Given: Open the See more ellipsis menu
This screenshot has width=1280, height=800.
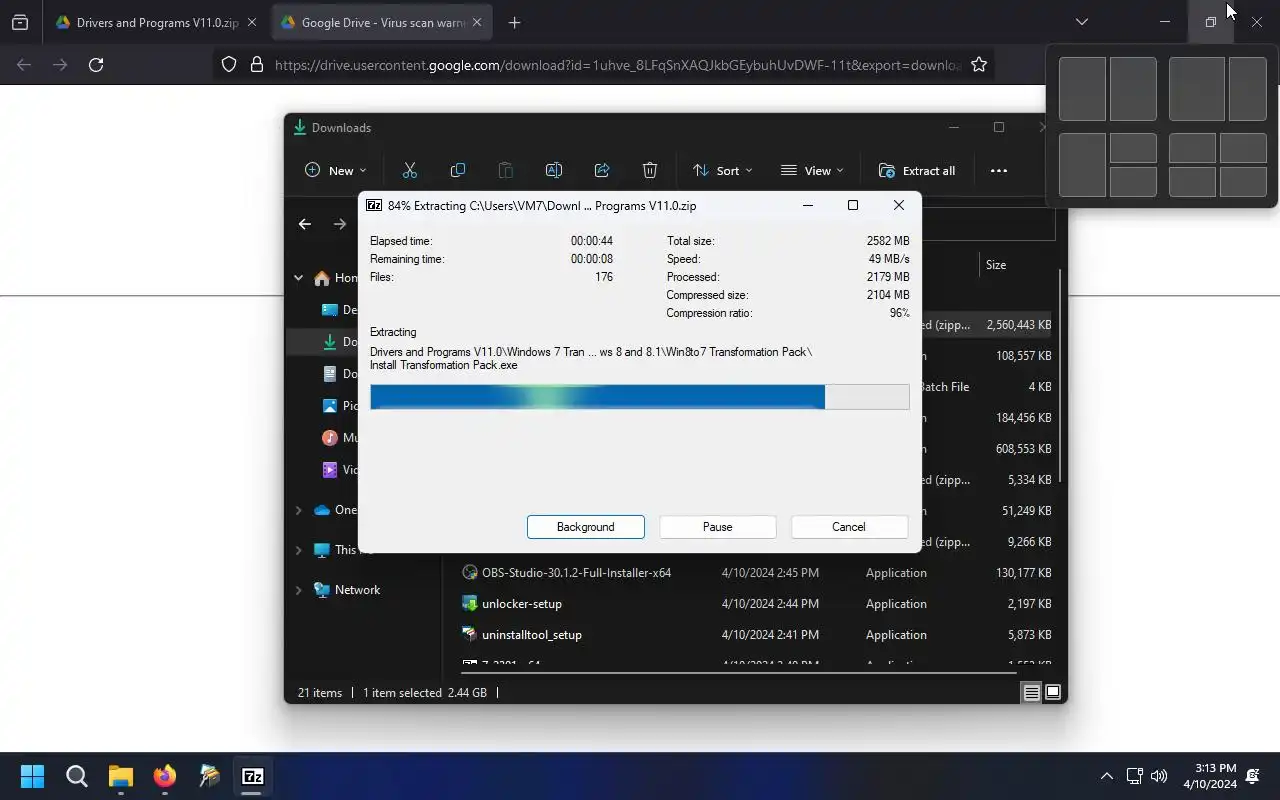Looking at the screenshot, I should tap(999, 170).
